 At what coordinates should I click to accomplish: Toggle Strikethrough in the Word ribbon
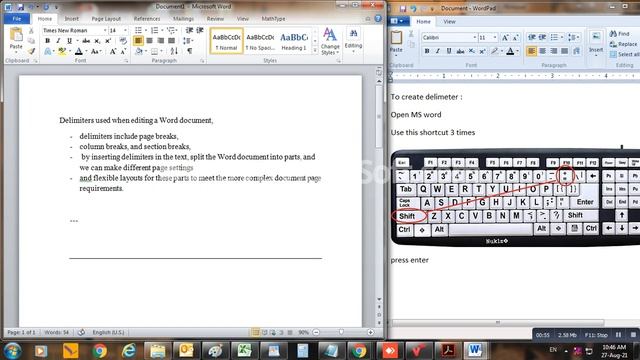pos(86,41)
